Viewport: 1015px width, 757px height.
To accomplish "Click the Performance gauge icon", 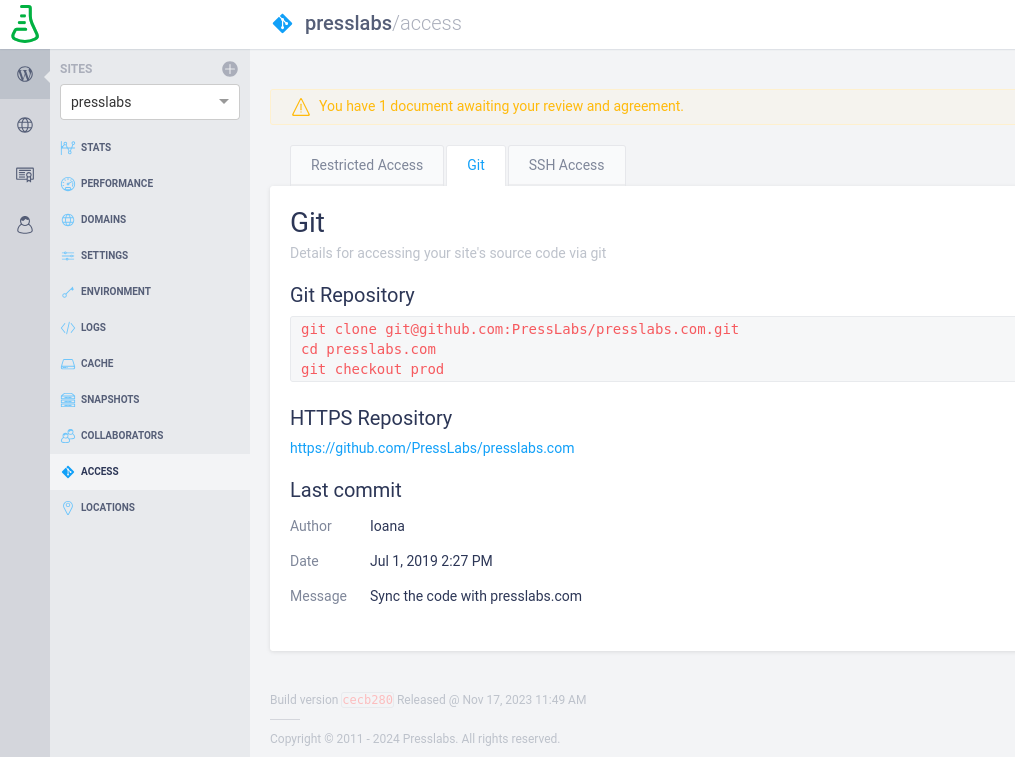I will pos(67,184).
